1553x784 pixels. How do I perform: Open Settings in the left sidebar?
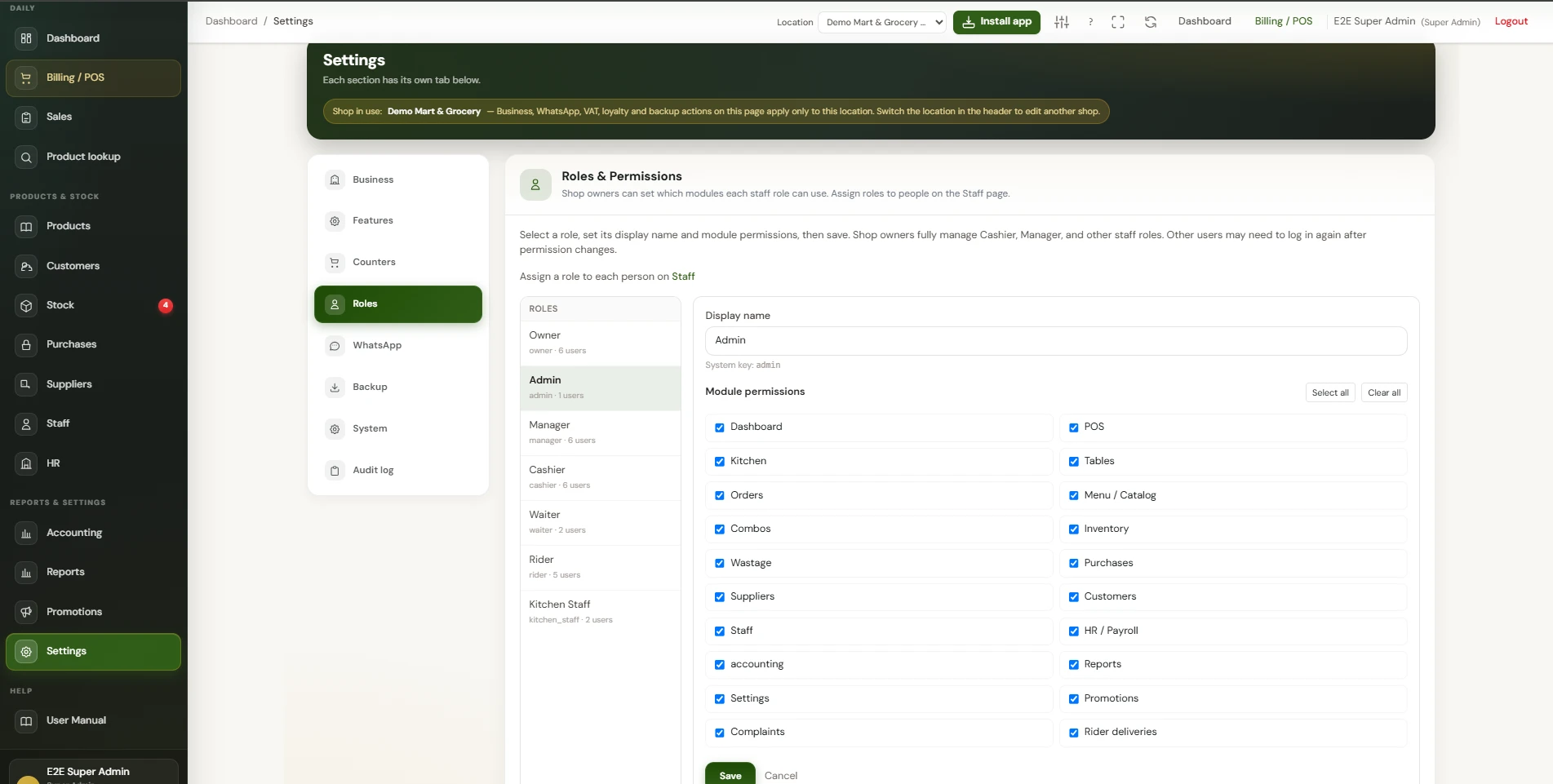pyautogui.click(x=93, y=652)
